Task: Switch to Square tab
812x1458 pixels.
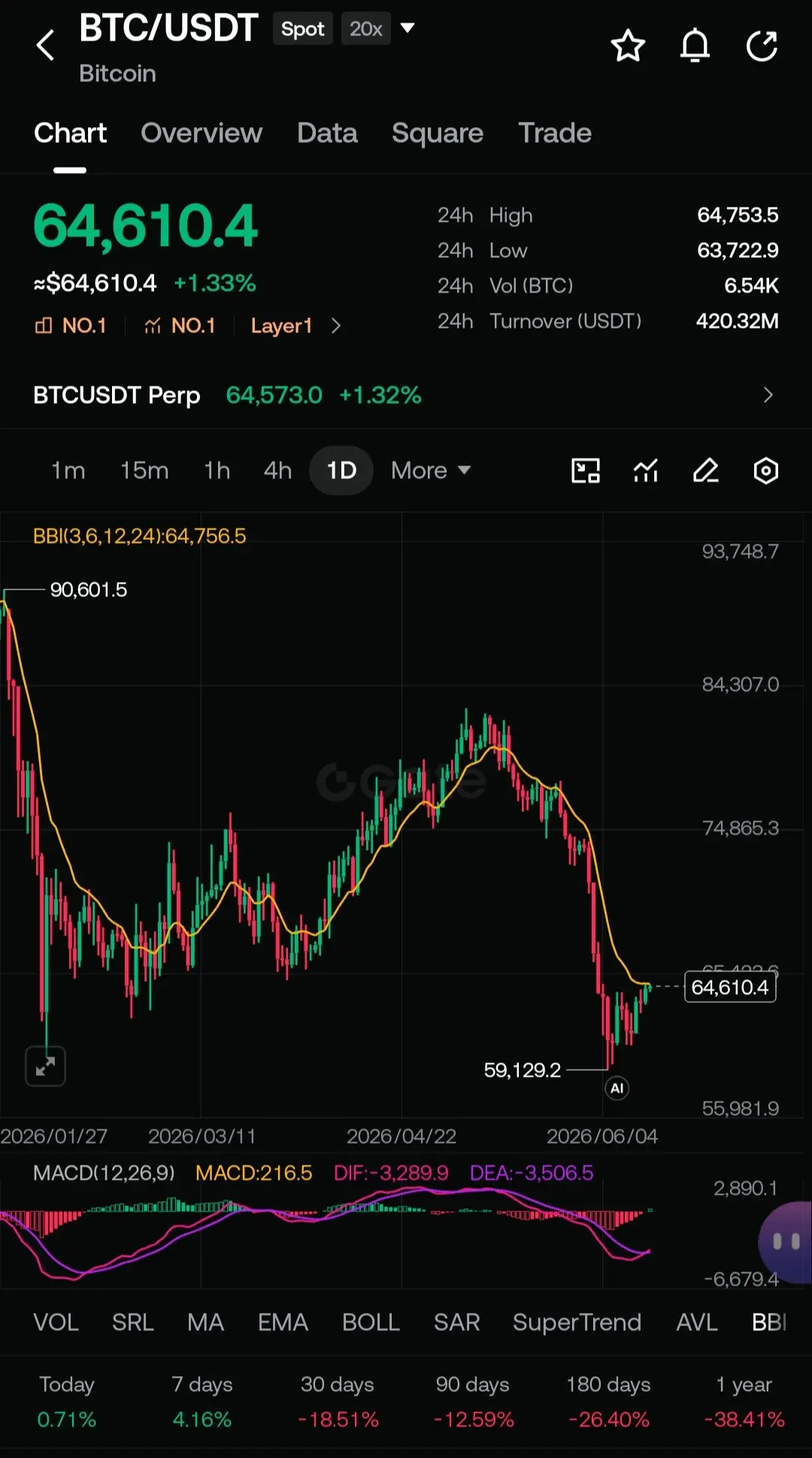Action: tap(438, 133)
